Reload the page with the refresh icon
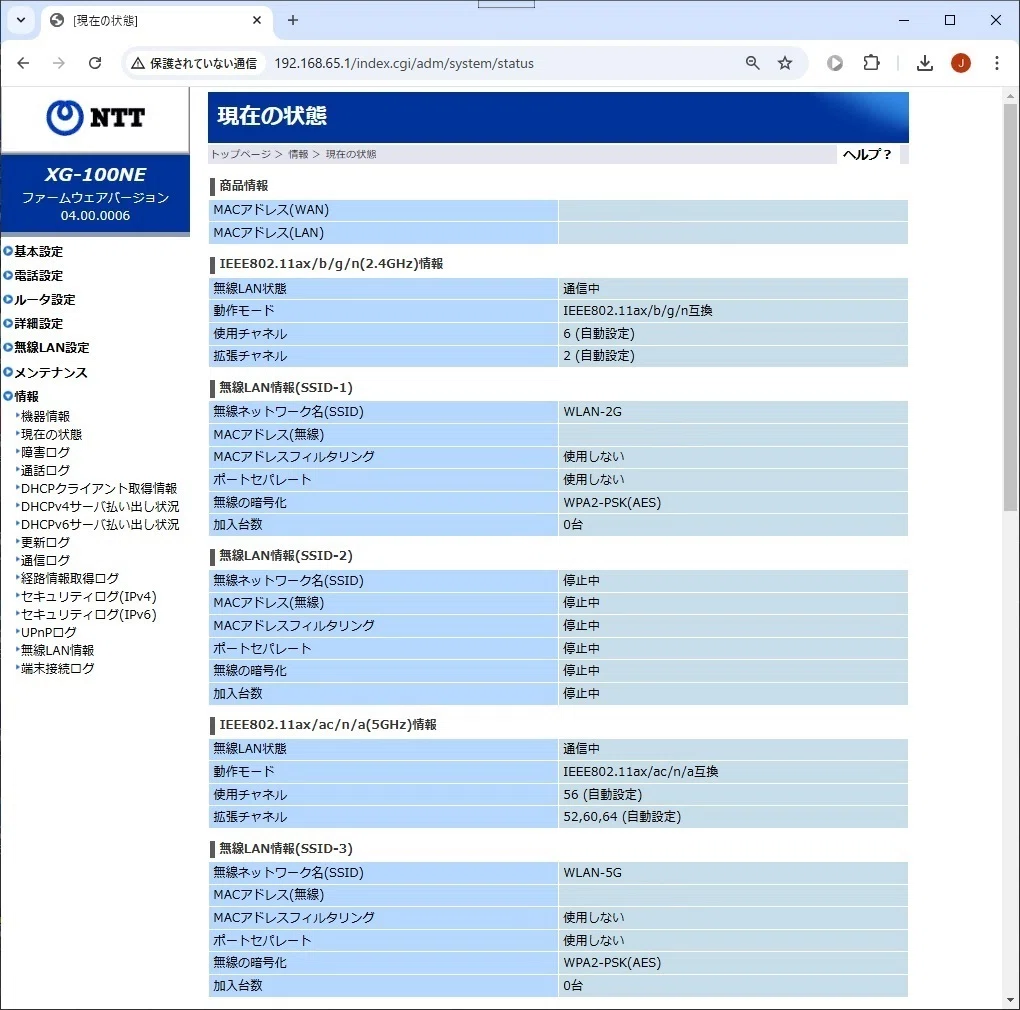The width and height of the screenshot is (1020, 1010). tap(95, 63)
